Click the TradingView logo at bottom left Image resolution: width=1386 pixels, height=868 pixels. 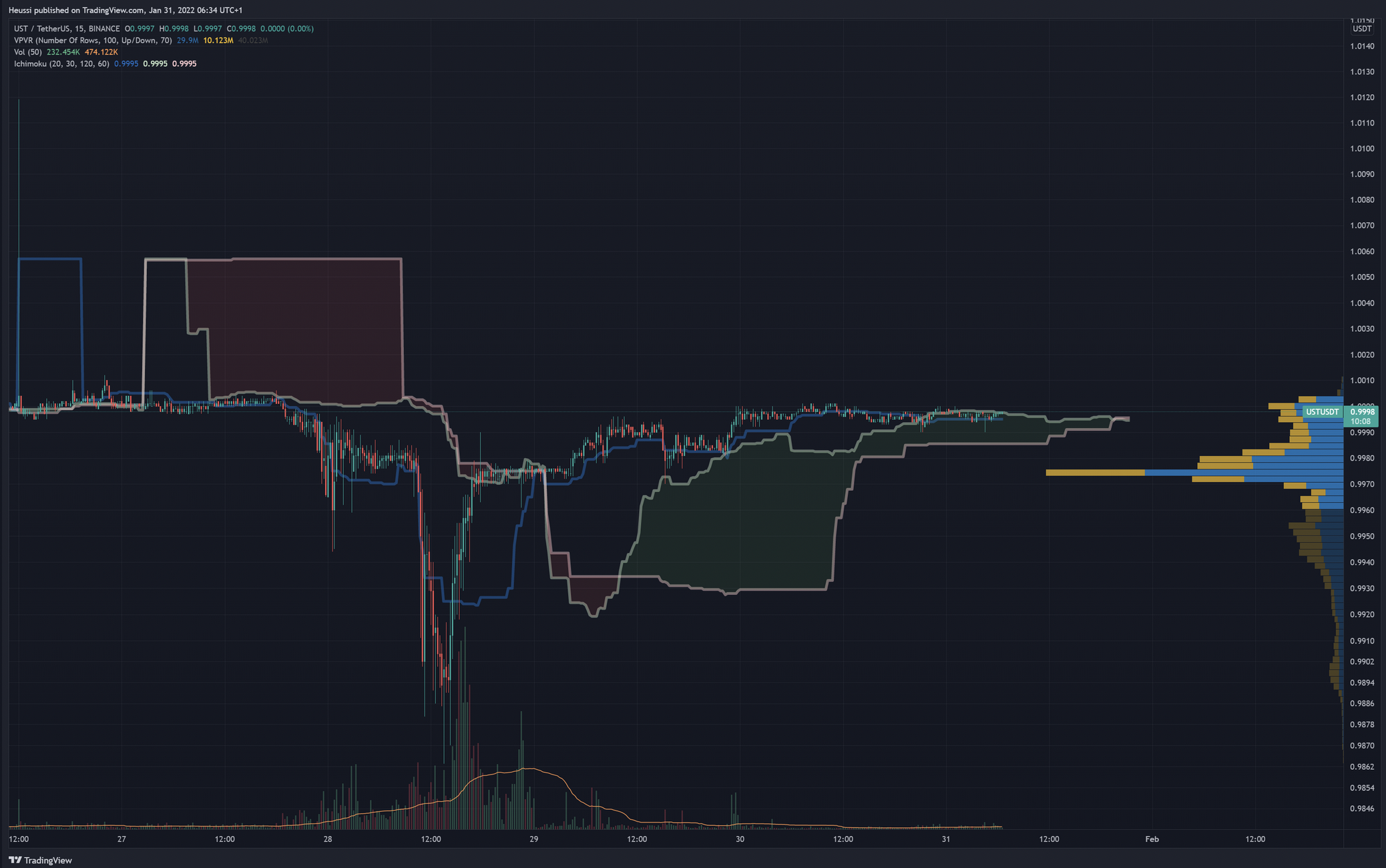(x=40, y=860)
